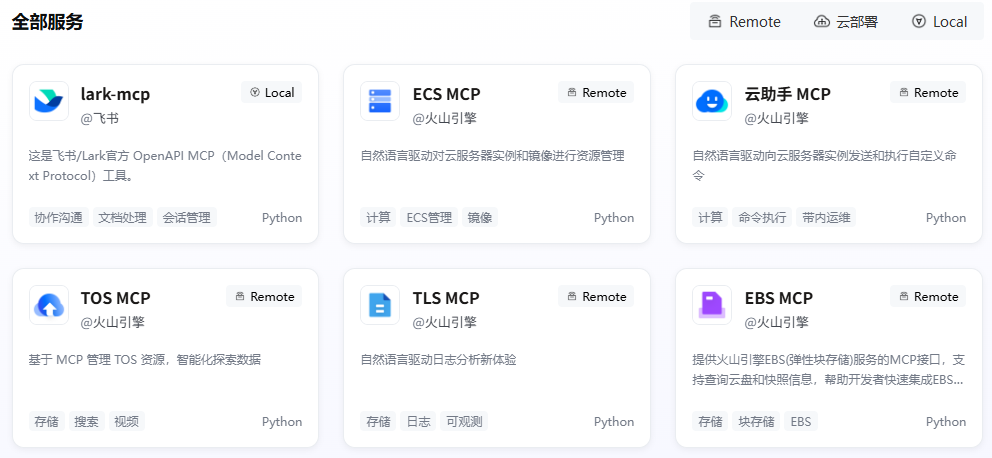Screen dimensions: 992x458
Task: Click the @飞书 author name
Action: tap(99, 118)
